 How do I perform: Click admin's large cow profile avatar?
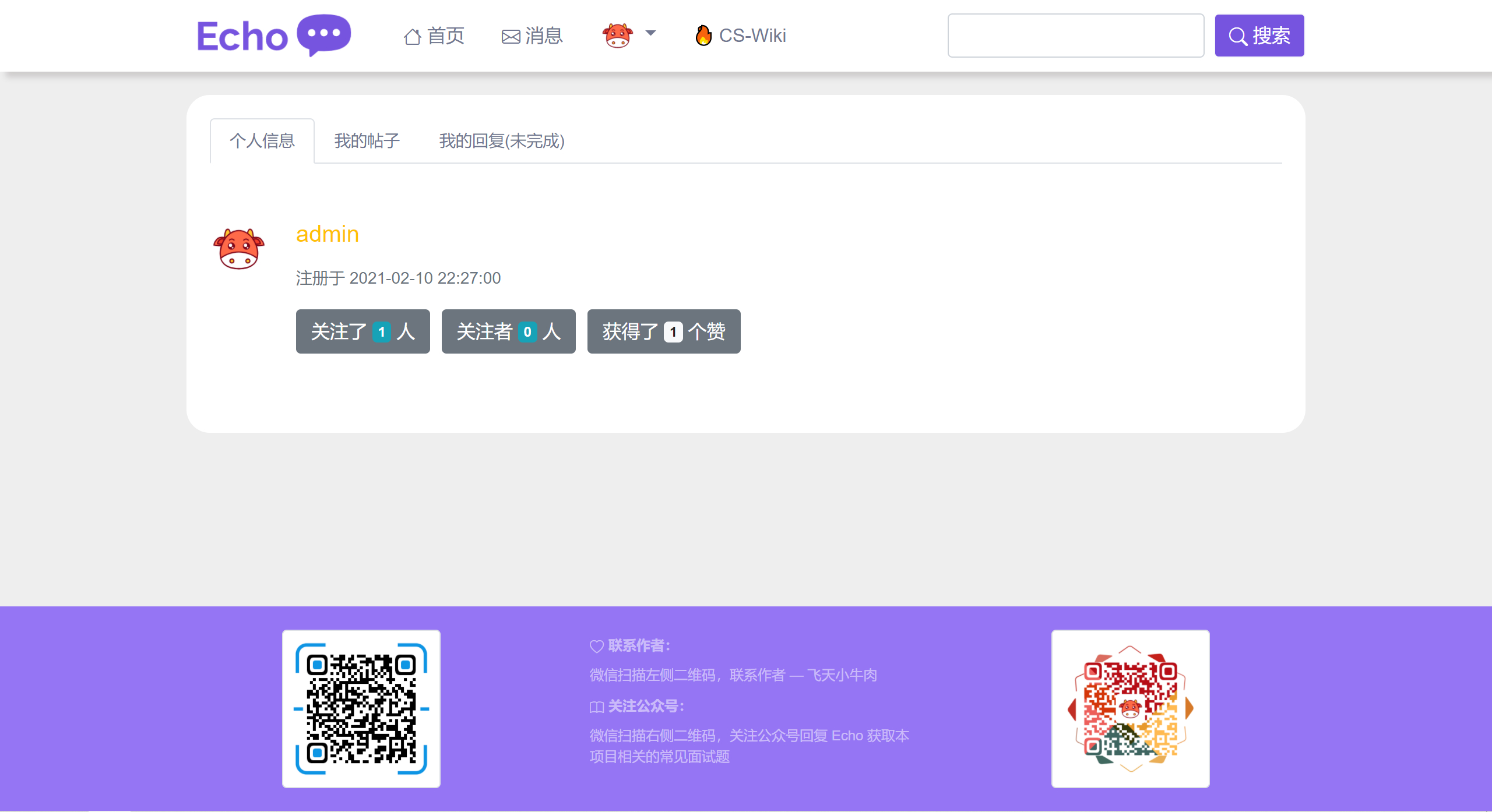tap(239, 249)
